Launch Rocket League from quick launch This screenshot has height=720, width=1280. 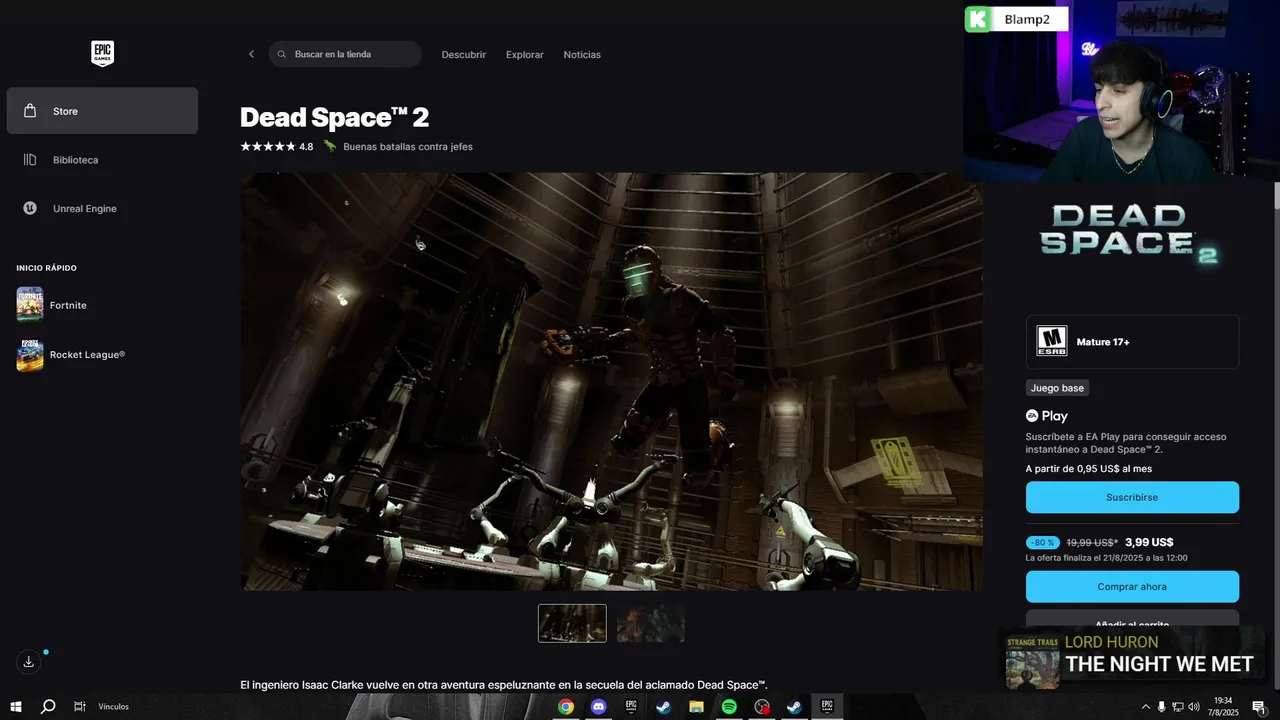click(x=102, y=354)
